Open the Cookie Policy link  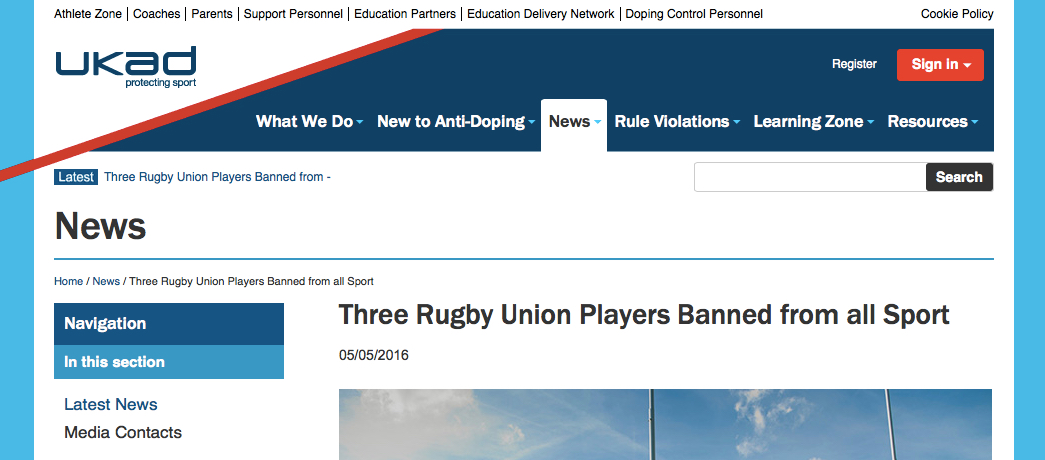point(957,14)
